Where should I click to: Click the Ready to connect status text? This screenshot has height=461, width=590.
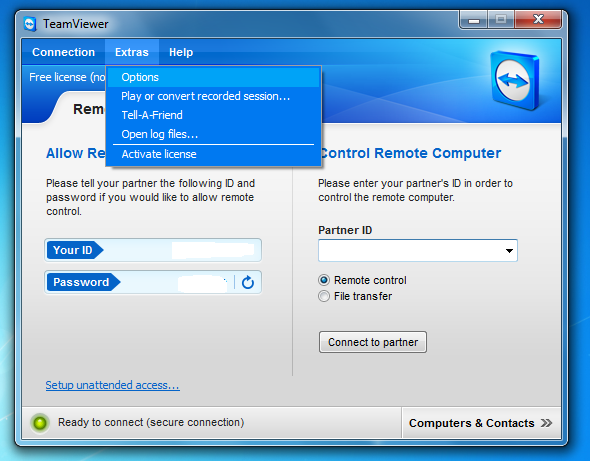[x=151, y=423]
